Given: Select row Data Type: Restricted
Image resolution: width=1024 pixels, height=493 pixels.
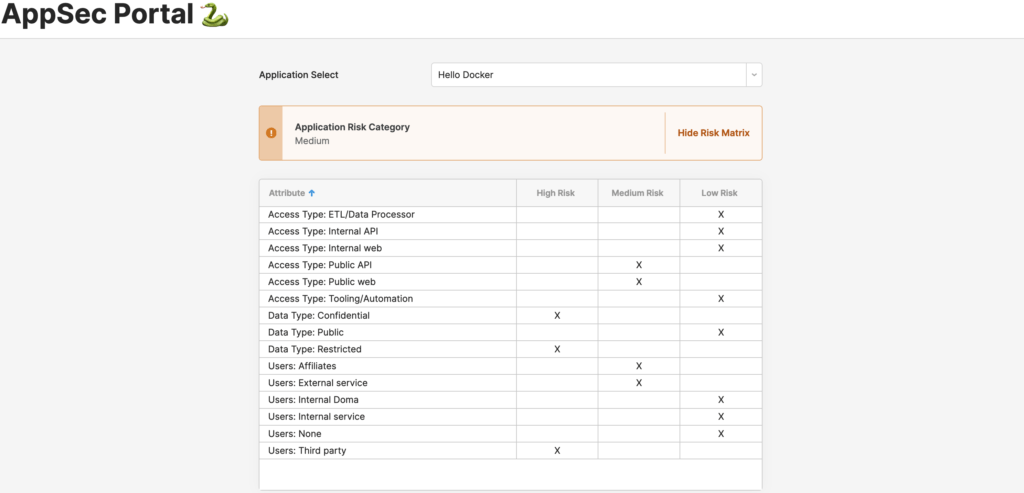Looking at the screenshot, I should [511, 349].
